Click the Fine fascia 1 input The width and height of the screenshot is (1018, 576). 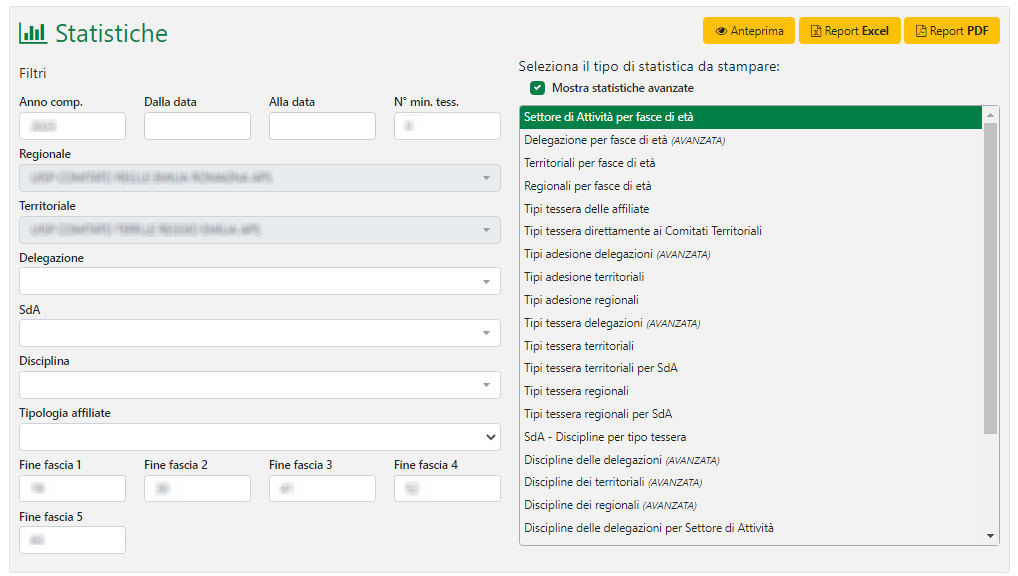tap(72, 488)
